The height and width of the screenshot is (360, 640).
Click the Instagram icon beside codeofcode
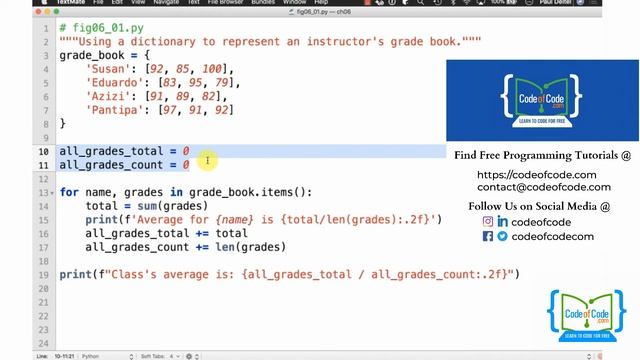[x=488, y=222]
